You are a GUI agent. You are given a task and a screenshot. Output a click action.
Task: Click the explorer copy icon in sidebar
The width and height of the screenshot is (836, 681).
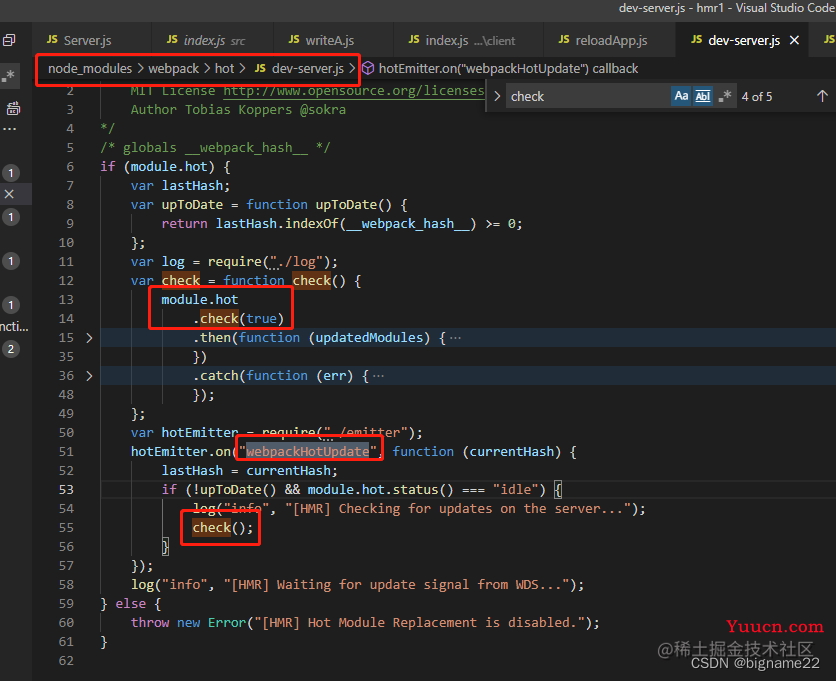click(x=9, y=40)
